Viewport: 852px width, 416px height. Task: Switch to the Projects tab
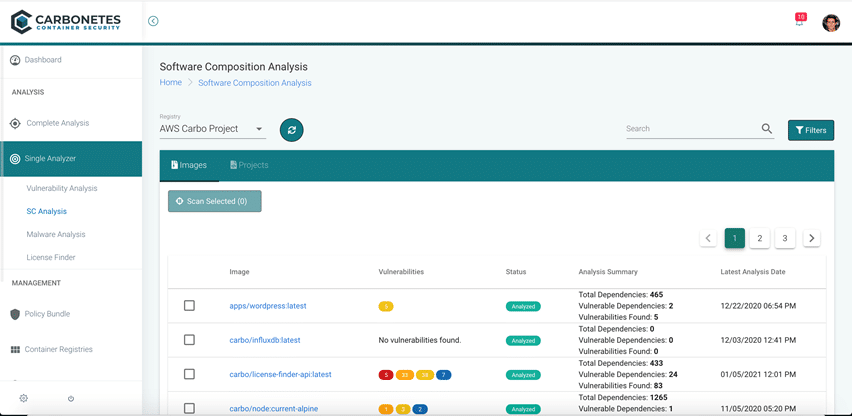[249, 165]
